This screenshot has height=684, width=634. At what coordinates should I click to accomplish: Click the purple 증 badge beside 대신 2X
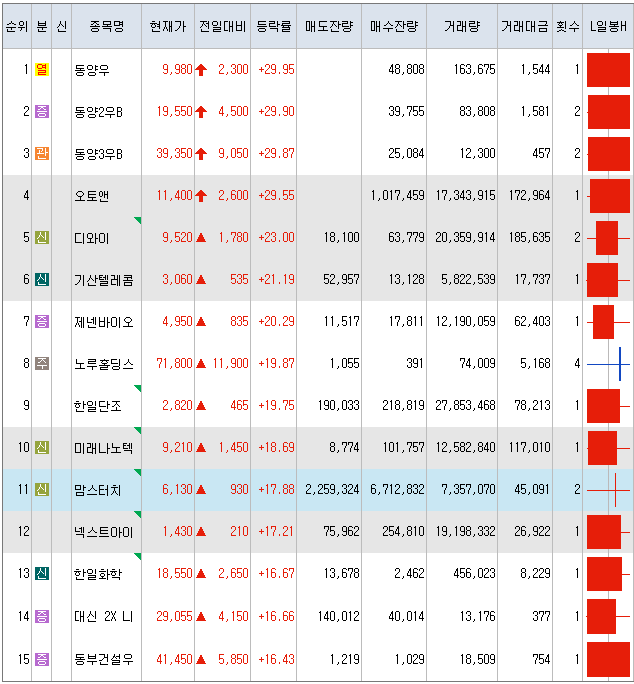[41, 616]
